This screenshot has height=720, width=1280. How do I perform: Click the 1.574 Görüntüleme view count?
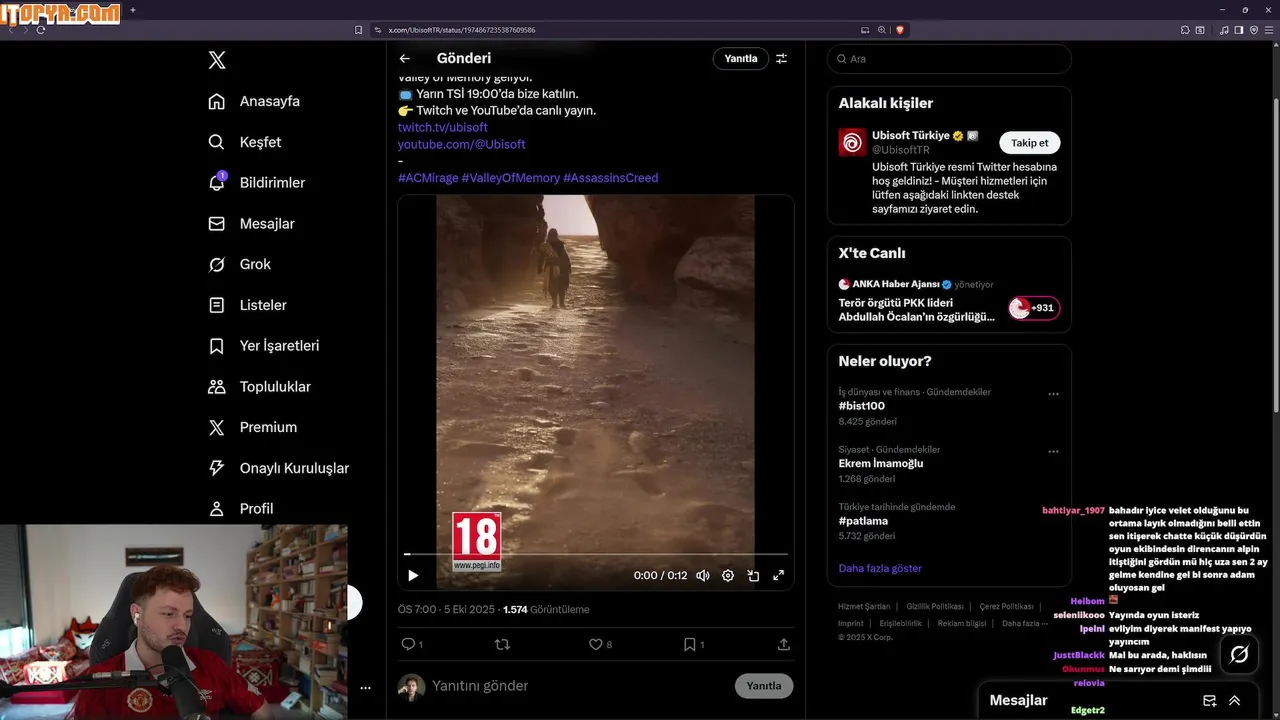546,609
